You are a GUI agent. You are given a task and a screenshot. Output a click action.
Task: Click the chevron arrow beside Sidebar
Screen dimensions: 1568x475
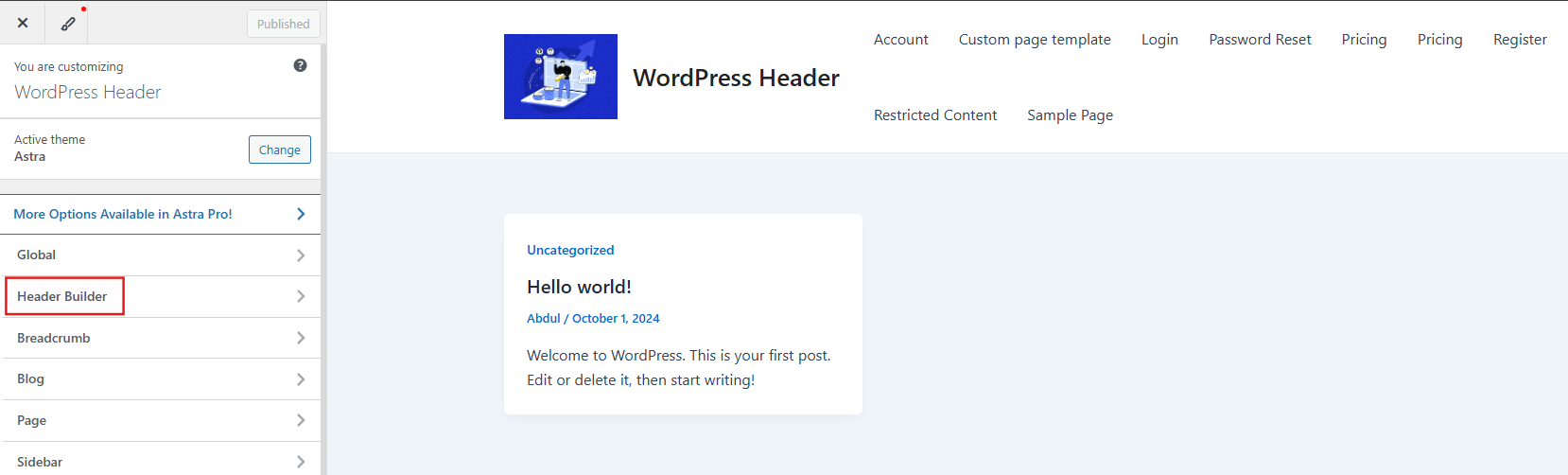click(301, 462)
